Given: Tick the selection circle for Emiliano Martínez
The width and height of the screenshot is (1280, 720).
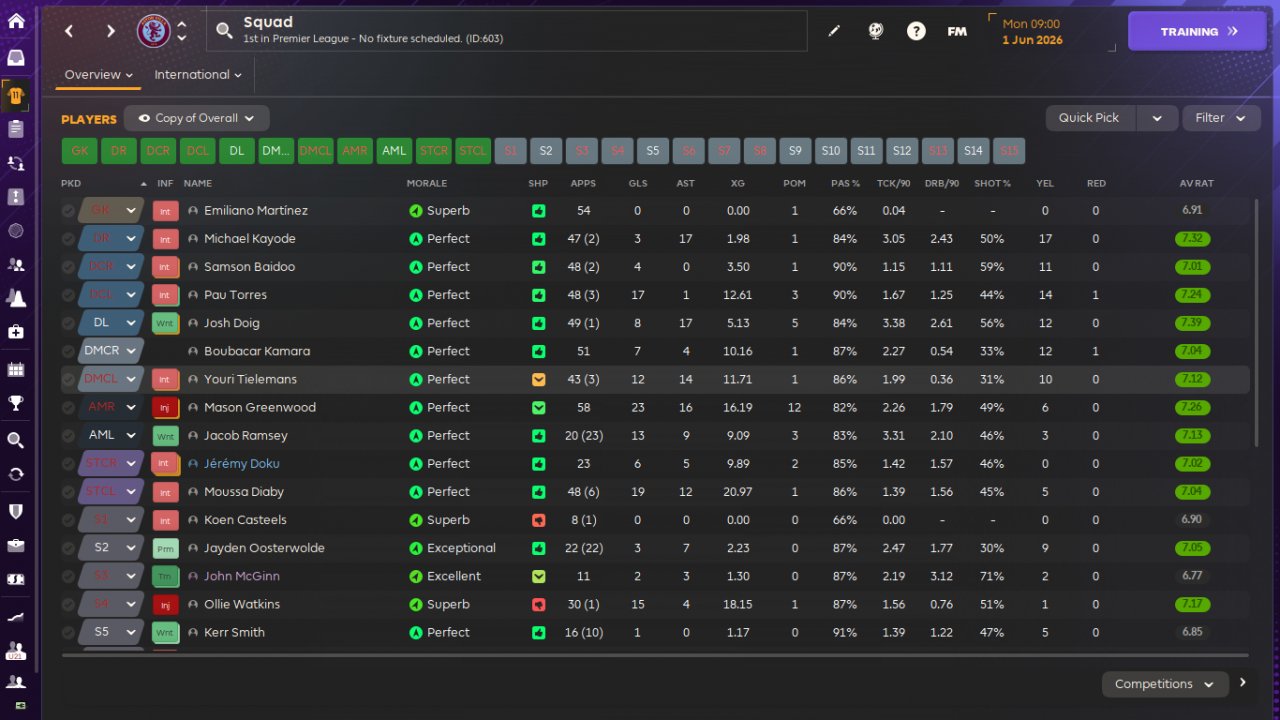Looking at the screenshot, I should tap(68, 211).
